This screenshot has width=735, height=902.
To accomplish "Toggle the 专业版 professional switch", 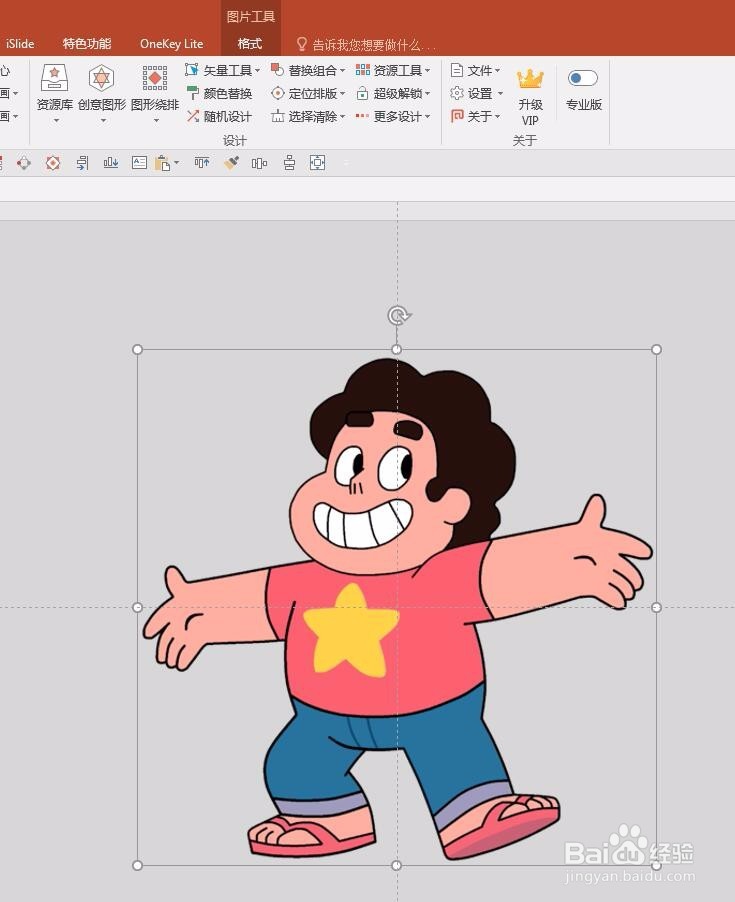I will [x=583, y=78].
